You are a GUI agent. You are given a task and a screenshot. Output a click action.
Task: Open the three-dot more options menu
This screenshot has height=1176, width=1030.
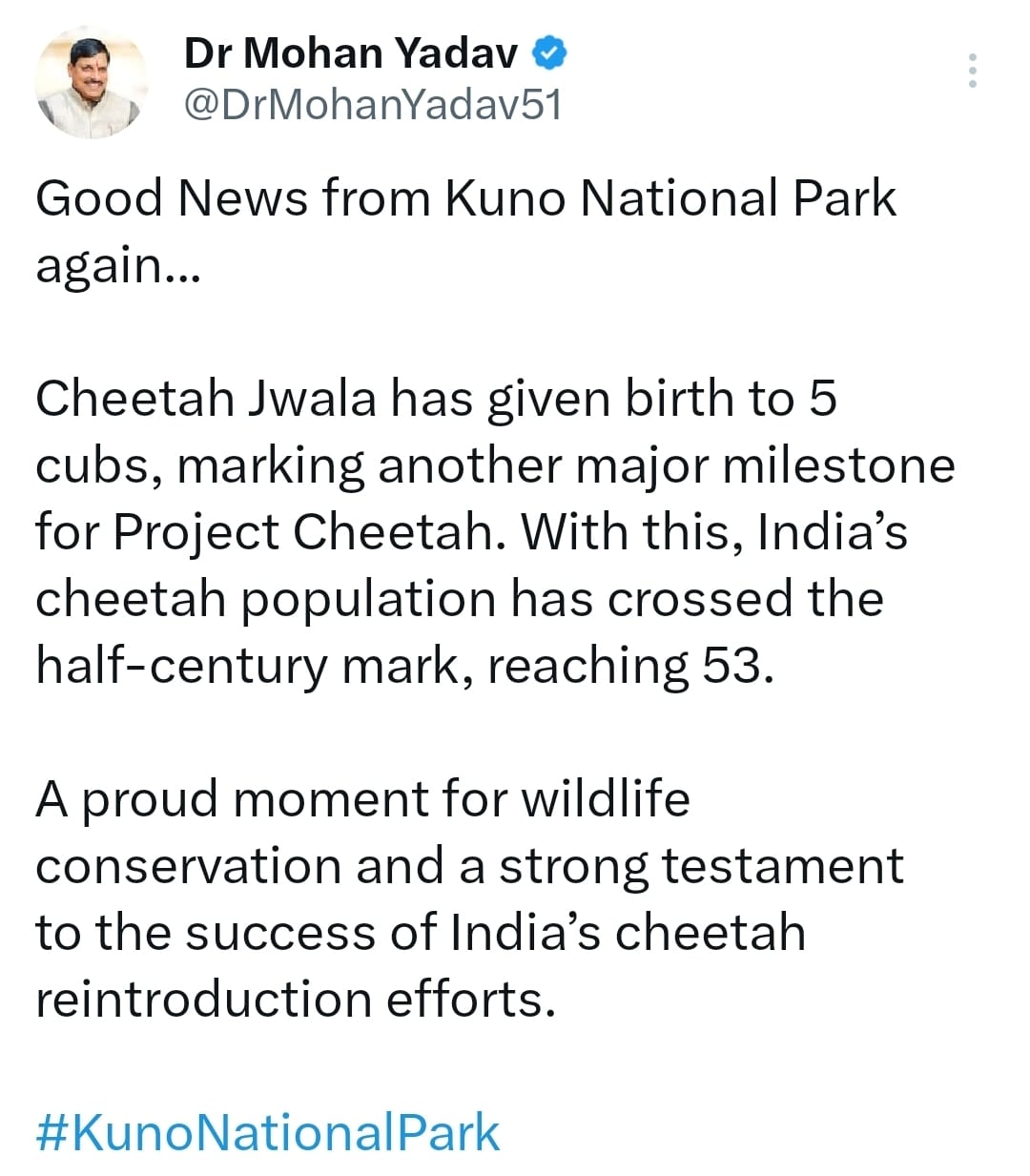972,71
